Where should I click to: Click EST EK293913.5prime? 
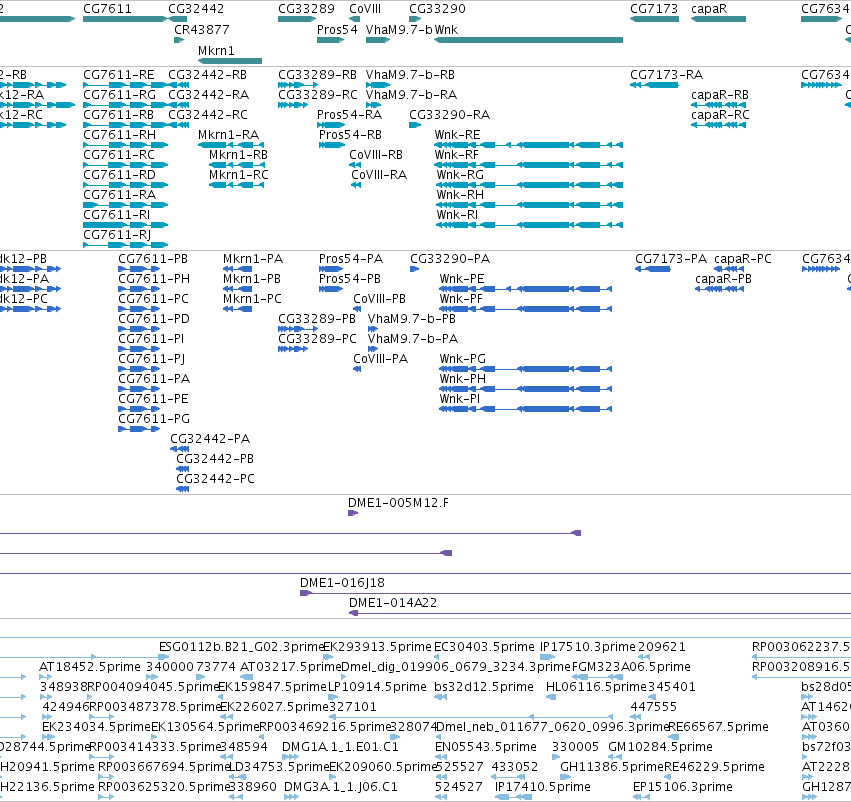(x=377, y=647)
